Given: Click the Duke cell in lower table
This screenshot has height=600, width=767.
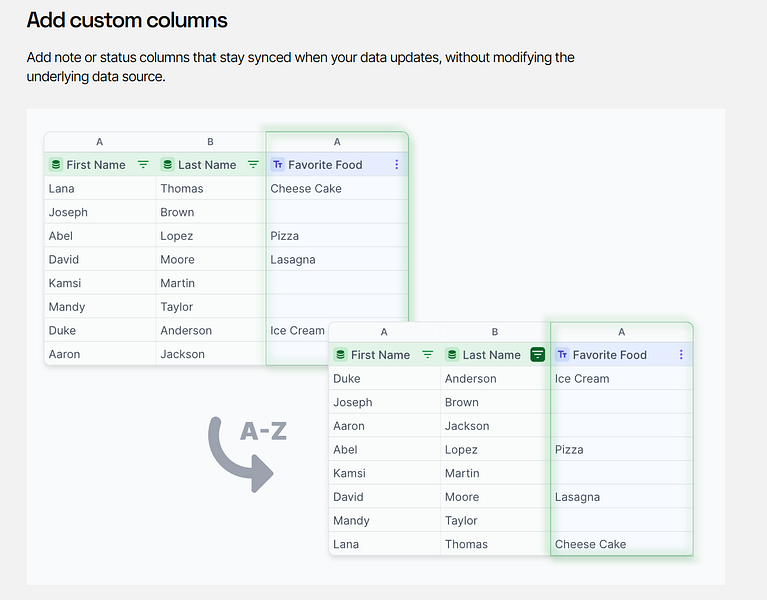Looking at the screenshot, I should (385, 378).
